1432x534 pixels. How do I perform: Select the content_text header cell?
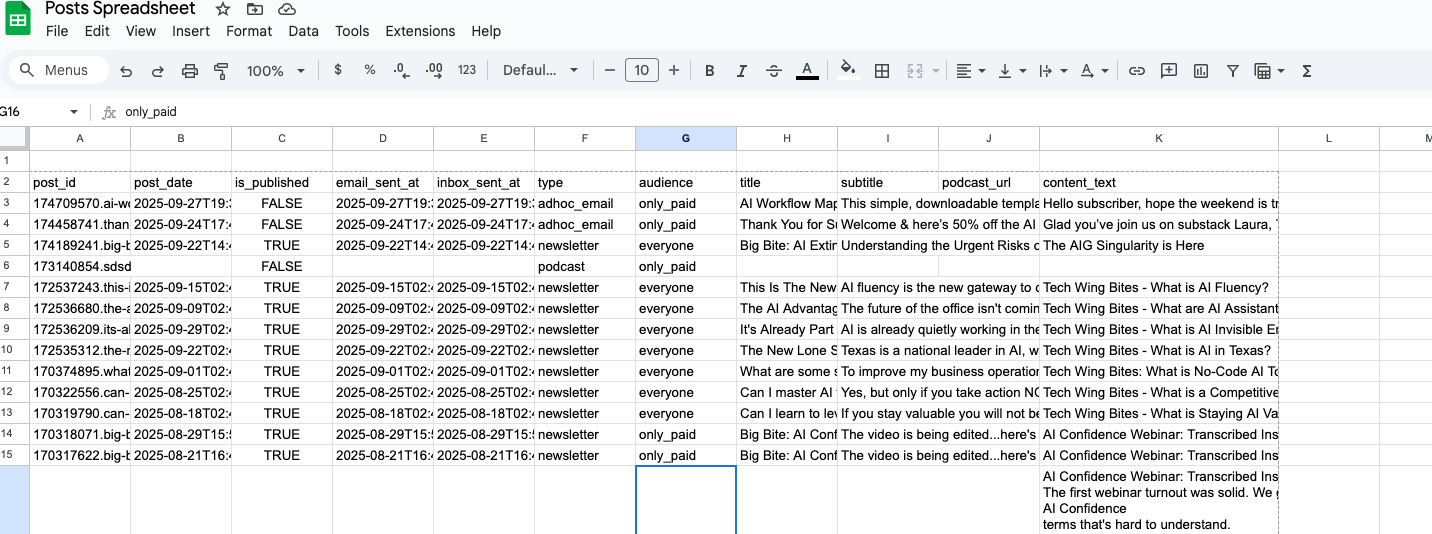click(1159, 183)
